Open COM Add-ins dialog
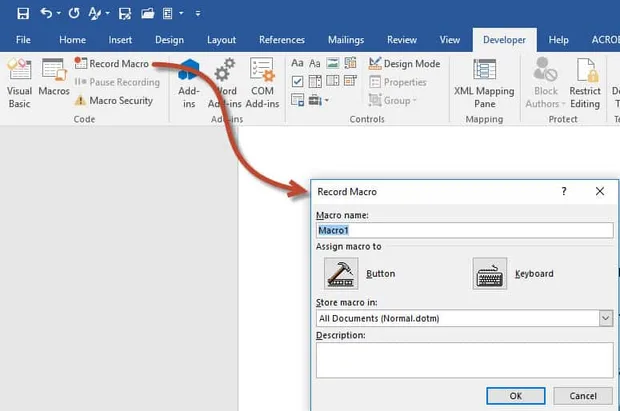 point(262,83)
